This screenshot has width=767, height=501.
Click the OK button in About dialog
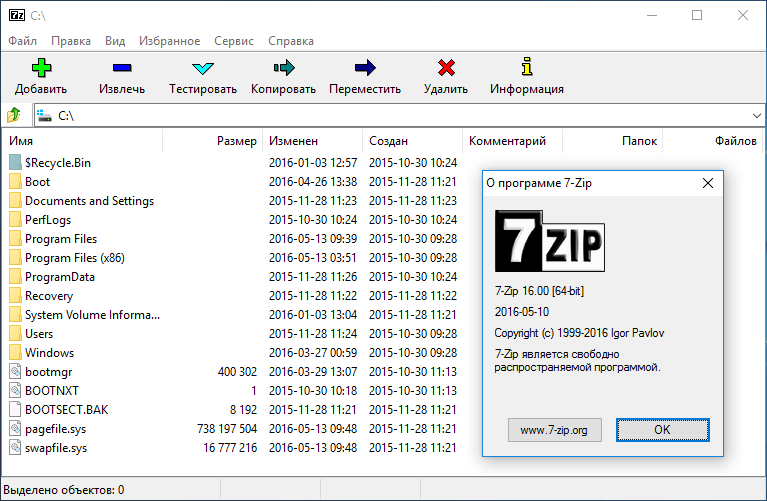[662, 430]
